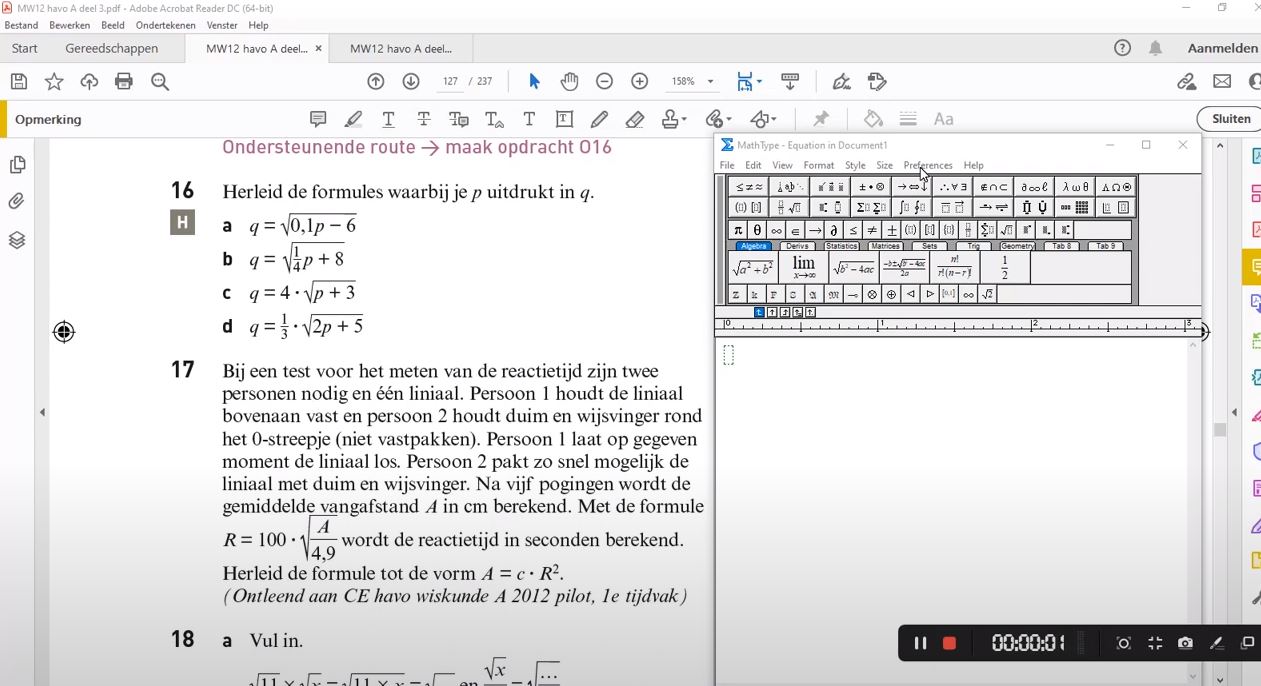Select the replace text with note tool
This screenshot has height=686, width=1261.
pos(459,119)
